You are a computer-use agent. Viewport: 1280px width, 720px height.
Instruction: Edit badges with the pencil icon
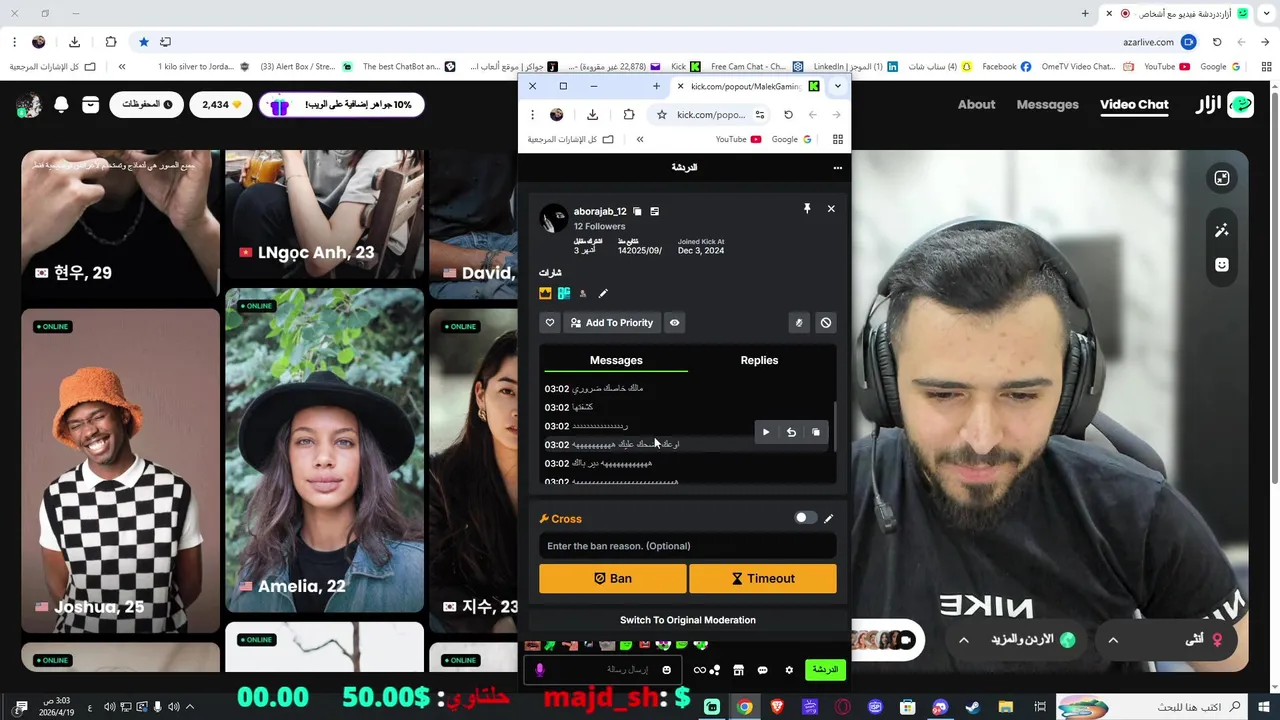tap(603, 294)
